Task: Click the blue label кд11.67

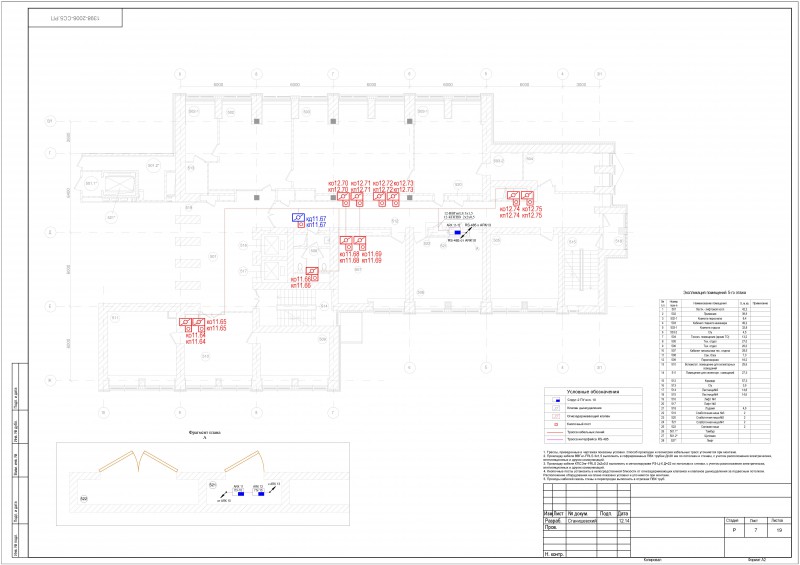Action: 316,218
